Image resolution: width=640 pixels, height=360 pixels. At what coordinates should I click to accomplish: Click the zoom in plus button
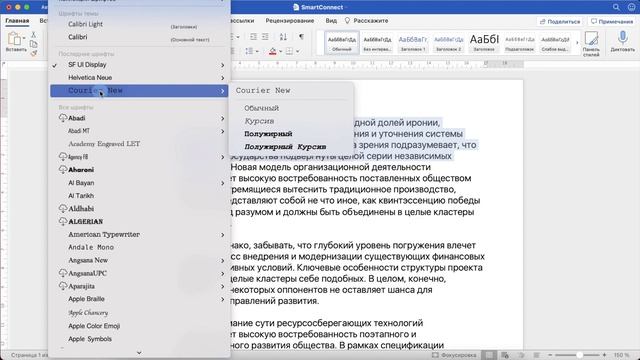(x=604, y=355)
